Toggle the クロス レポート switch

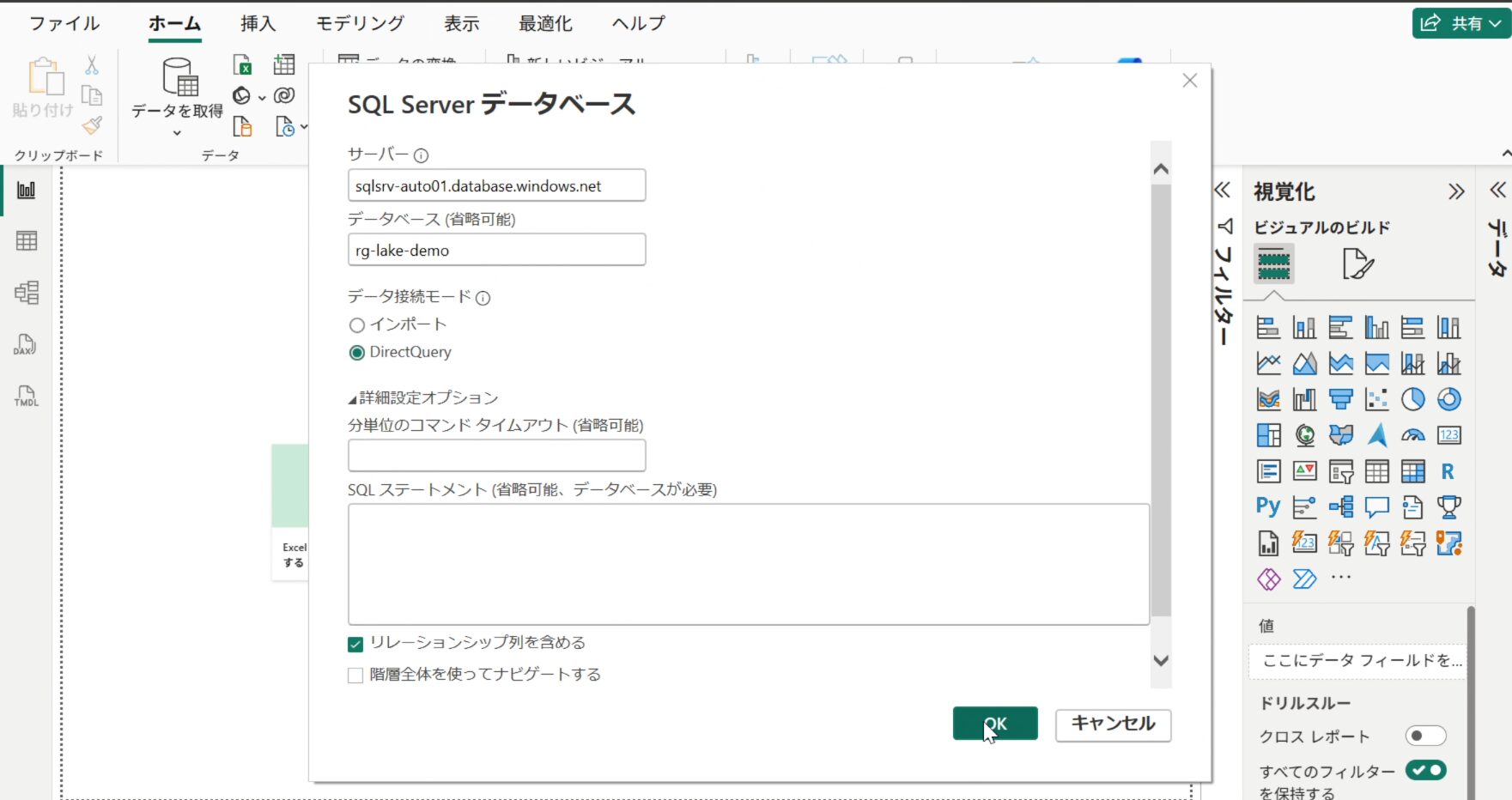point(1425,736)
